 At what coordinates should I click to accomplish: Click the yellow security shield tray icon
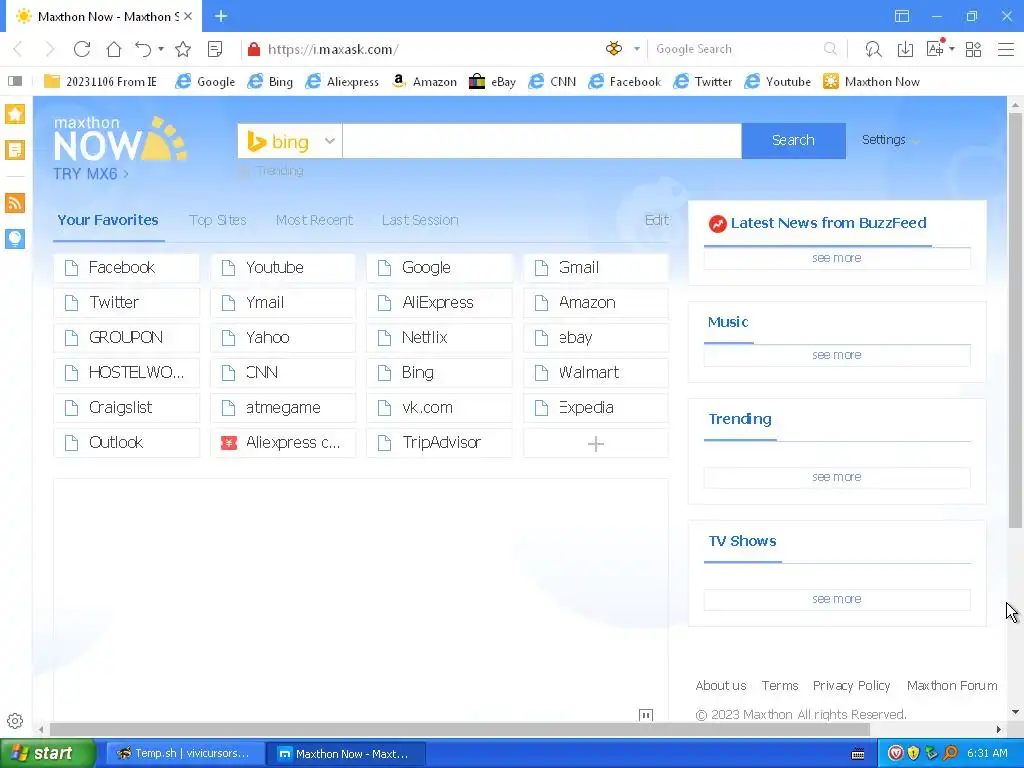click(x=913, y=754)
